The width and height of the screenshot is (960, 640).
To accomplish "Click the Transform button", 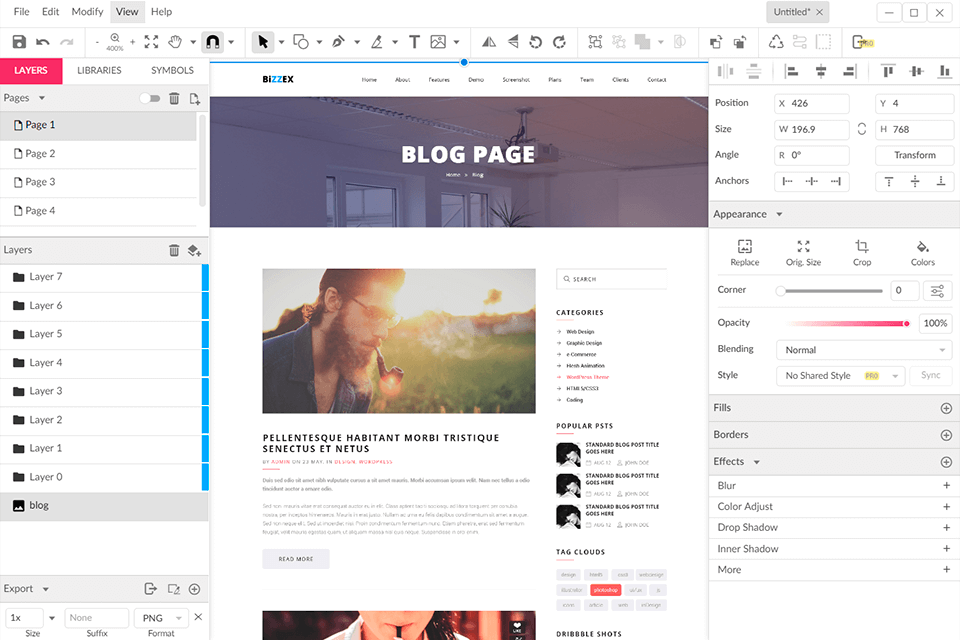I will click(x=914, y=155).
